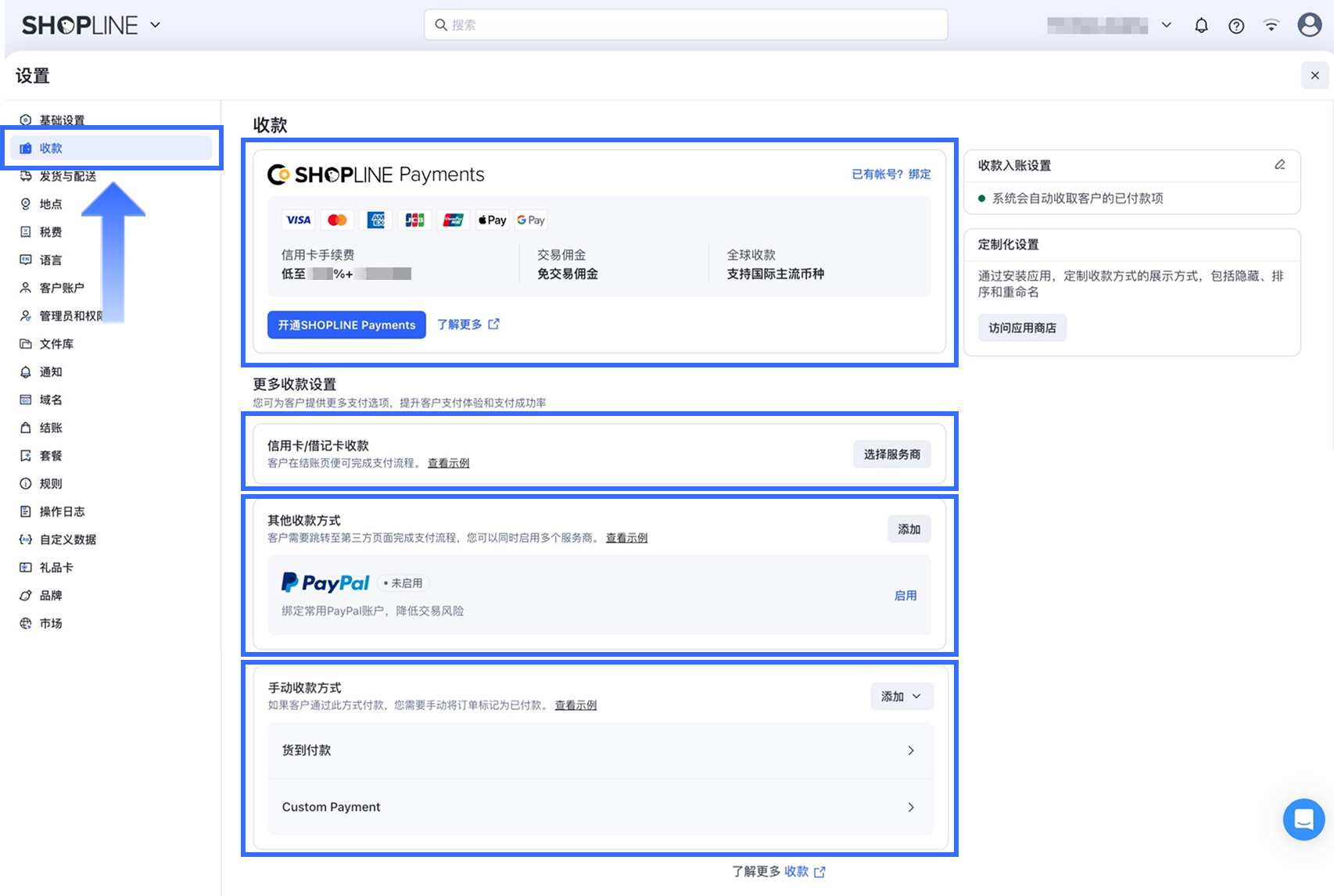Expand the store account dropdown chevron
This screenshot has width=1334, height=896.
tap(1166, 25)
